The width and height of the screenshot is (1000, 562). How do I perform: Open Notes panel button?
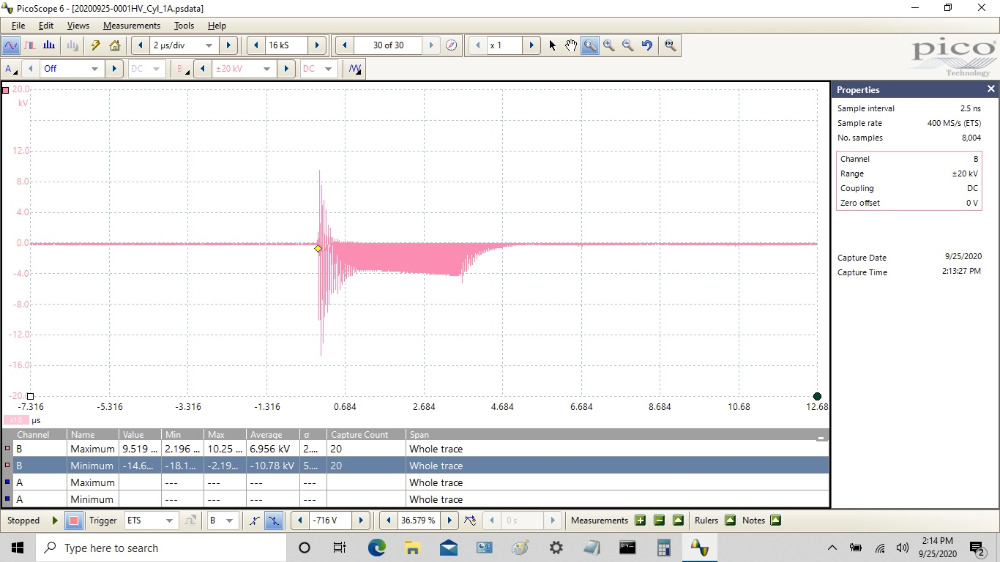(775, 521)
